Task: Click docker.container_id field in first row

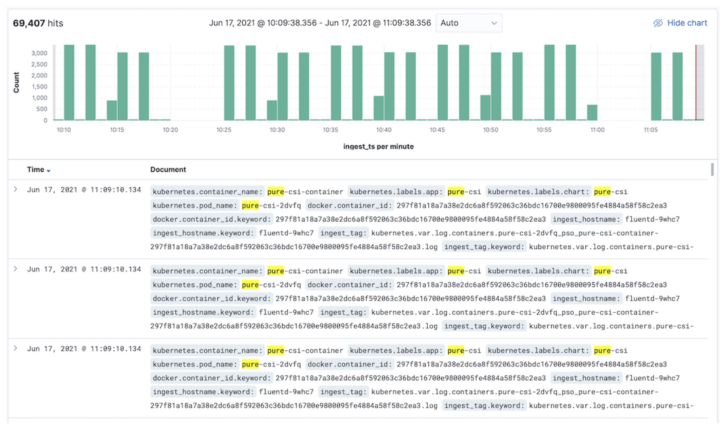Action: (350, 205)
